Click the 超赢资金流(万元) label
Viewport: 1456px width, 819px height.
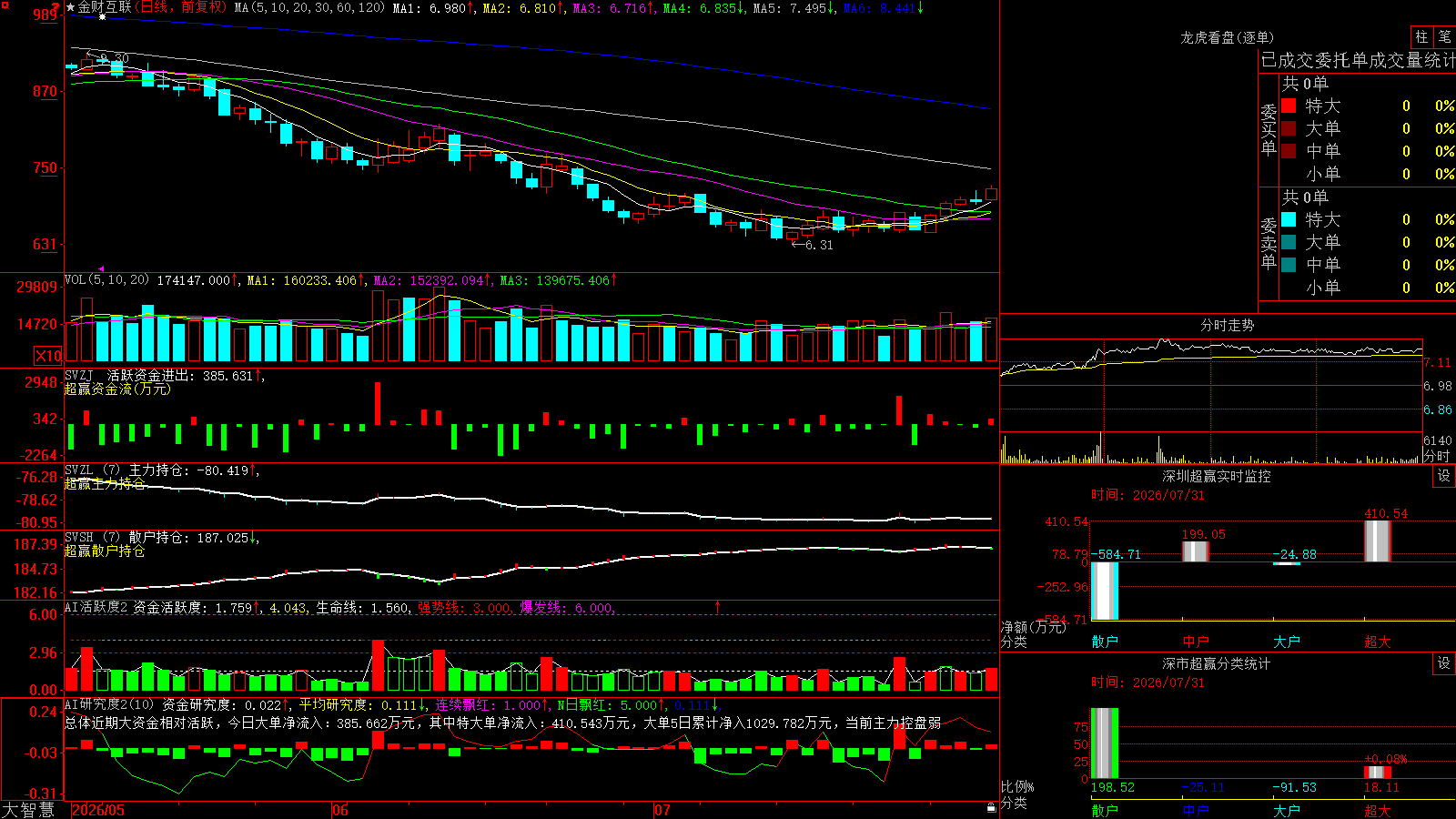117,389
